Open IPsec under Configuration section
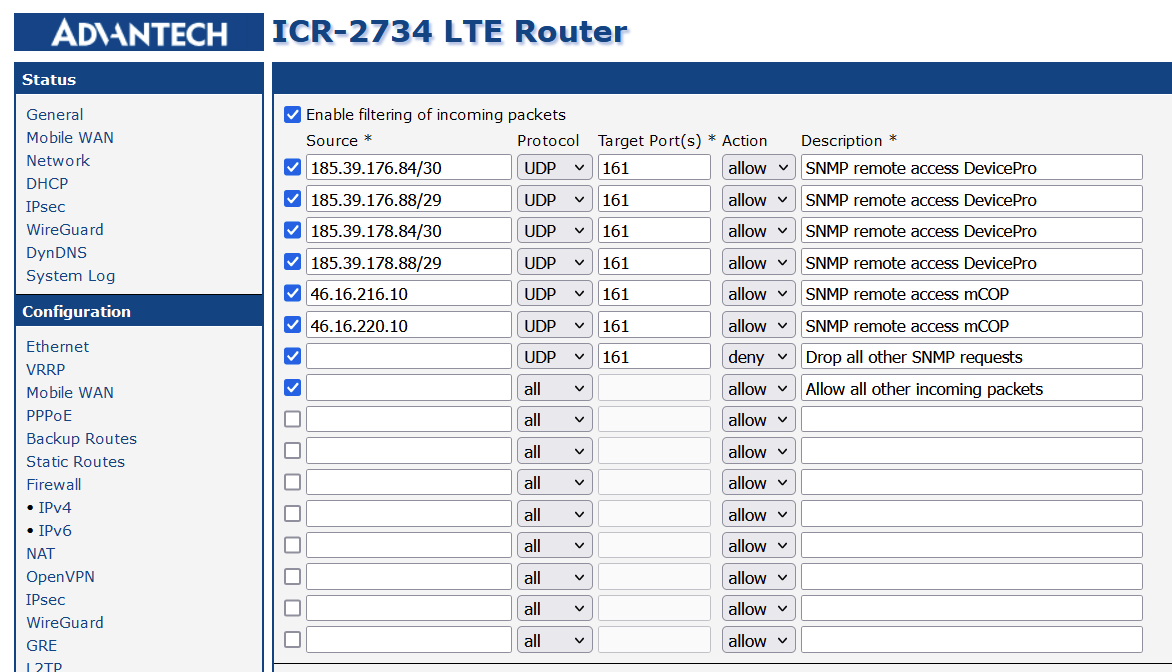This screenshot has height=672, width=1172. click(x=46, y=599)
